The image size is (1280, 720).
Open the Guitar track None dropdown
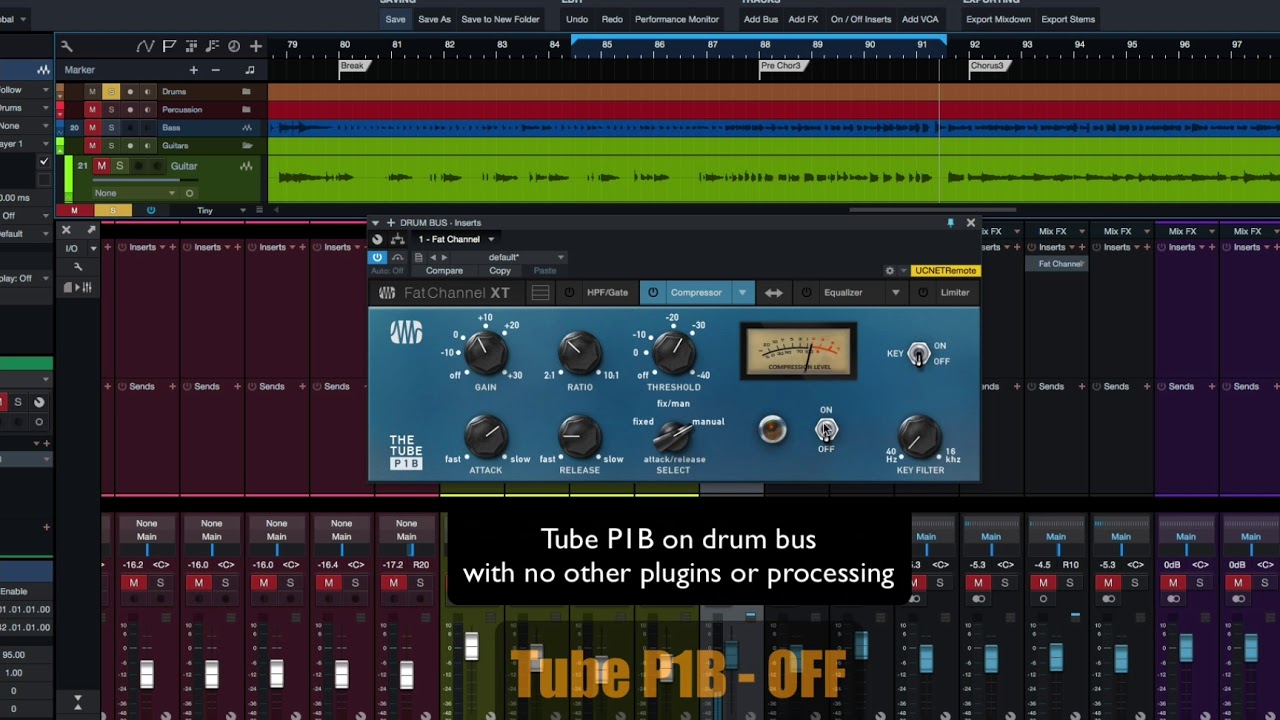coord(133,193)
